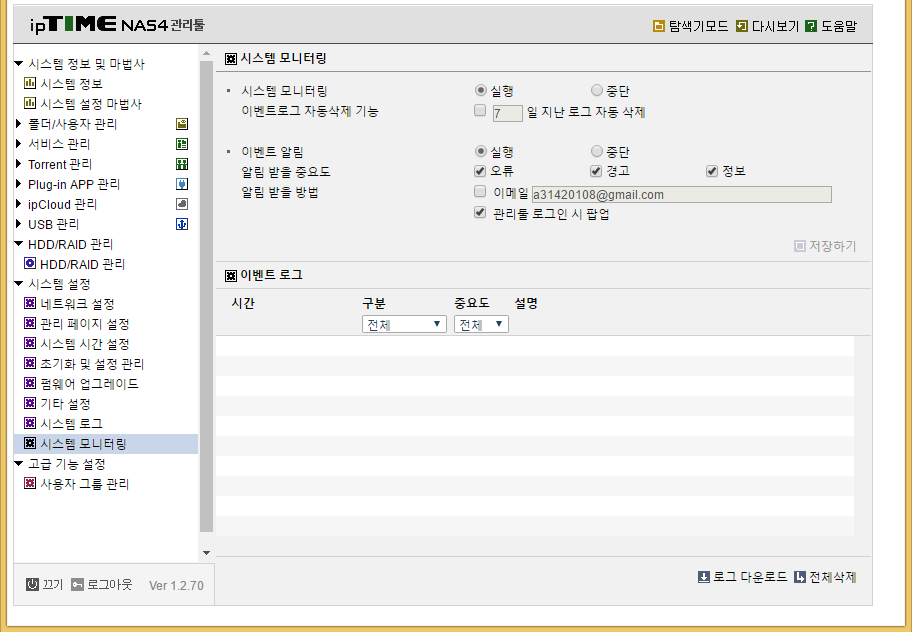Click the 끄기 power icon

tap(33, 584)
